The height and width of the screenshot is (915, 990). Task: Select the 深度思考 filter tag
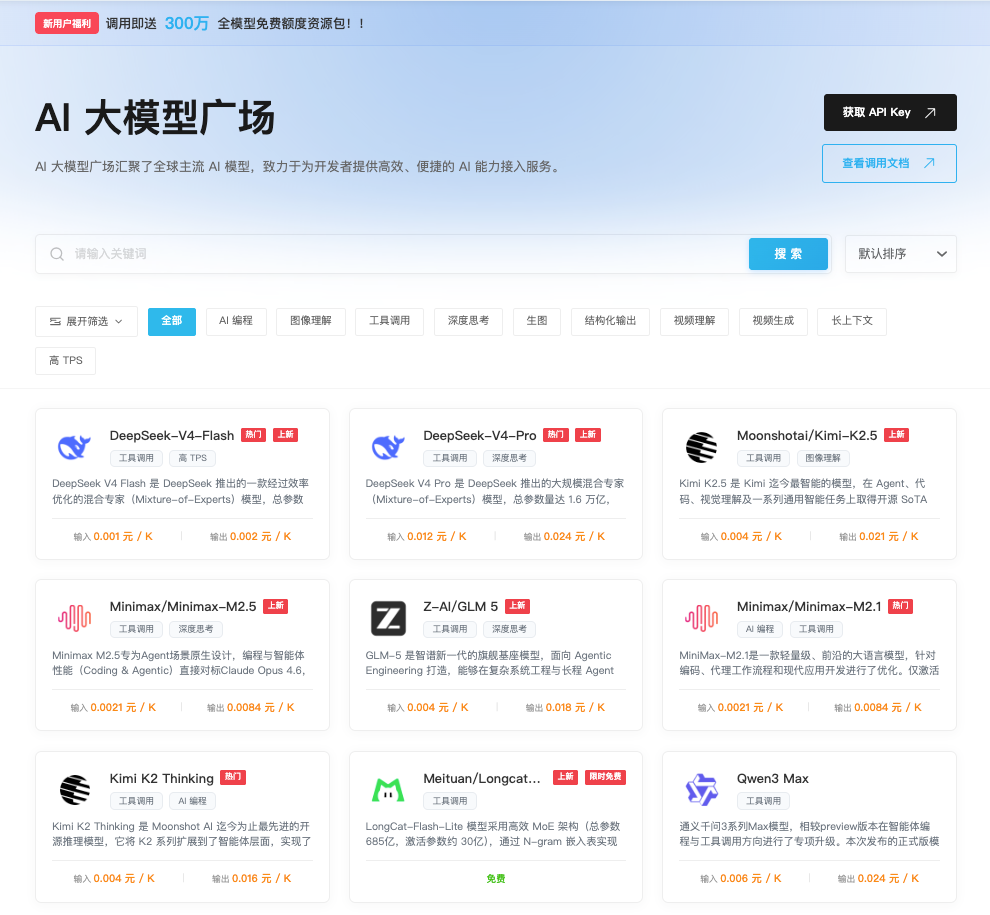coord(468,321)
